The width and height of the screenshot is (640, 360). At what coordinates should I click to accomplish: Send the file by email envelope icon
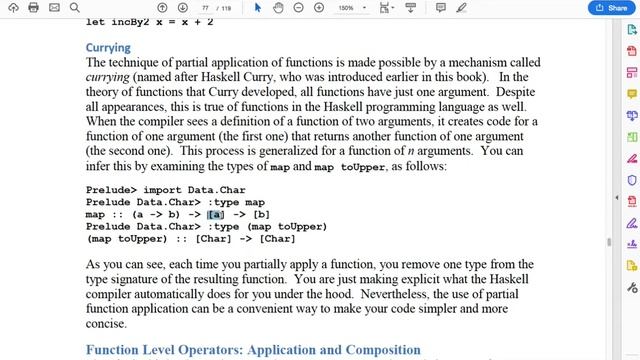point(54,7)
